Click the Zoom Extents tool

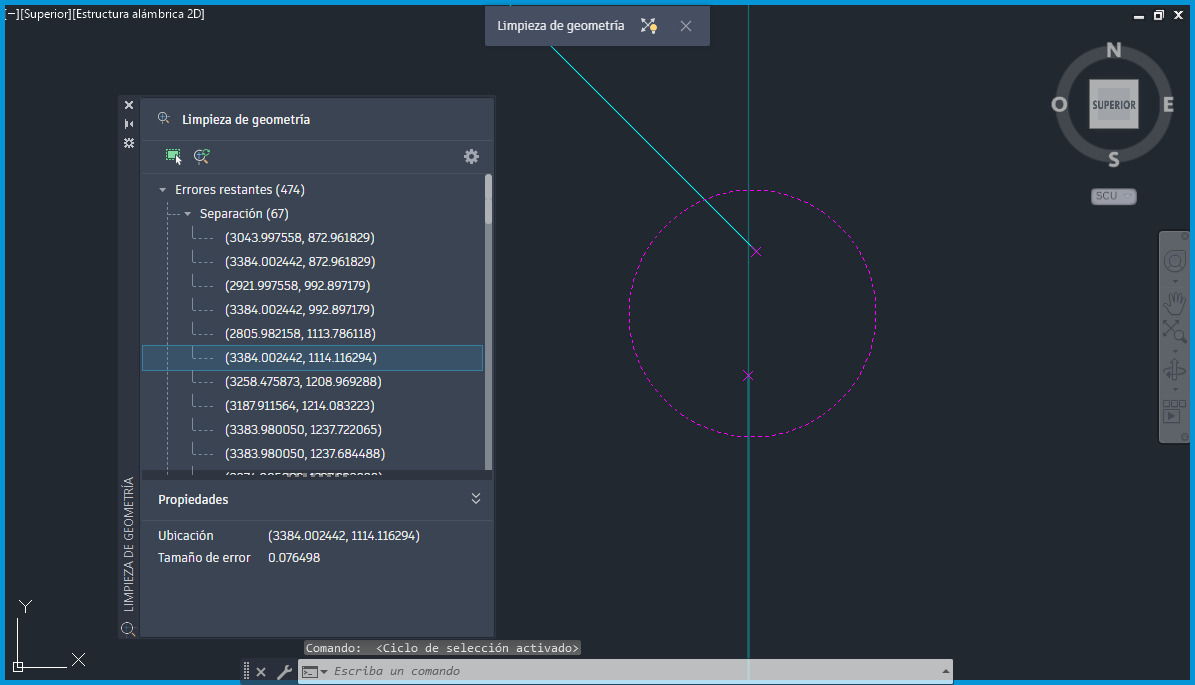pyautogui.click(x=1174, y=331)
